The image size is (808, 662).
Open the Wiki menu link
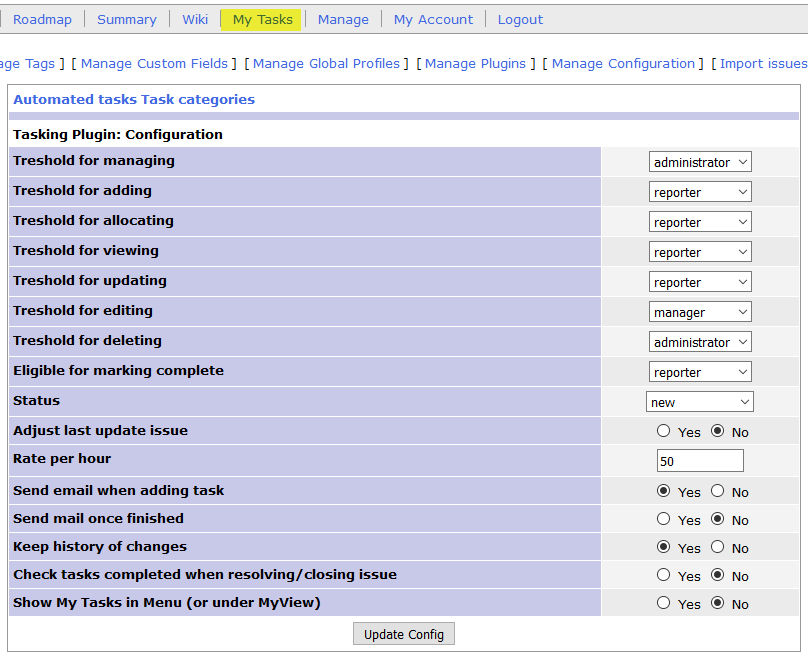point(195,19)
